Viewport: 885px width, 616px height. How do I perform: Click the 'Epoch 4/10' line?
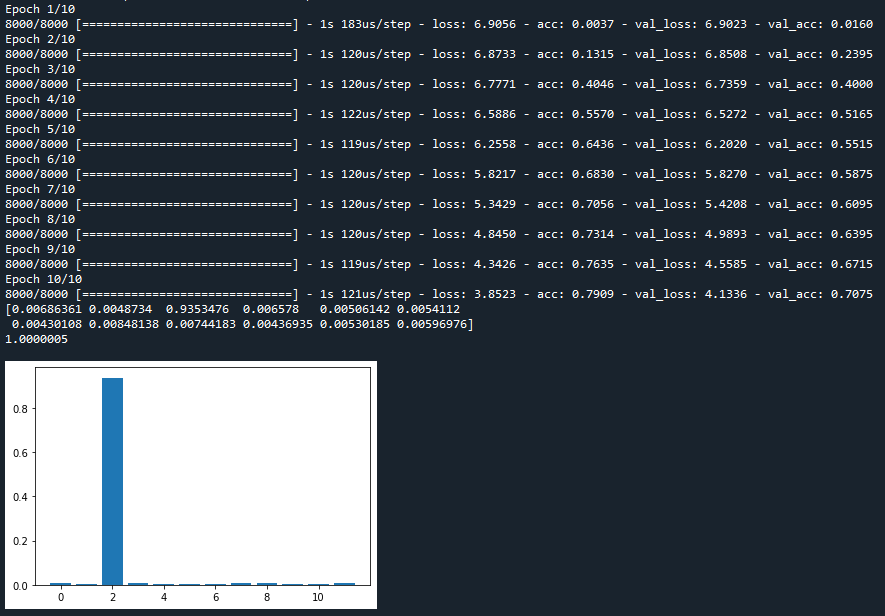click(x=40, y=99)
